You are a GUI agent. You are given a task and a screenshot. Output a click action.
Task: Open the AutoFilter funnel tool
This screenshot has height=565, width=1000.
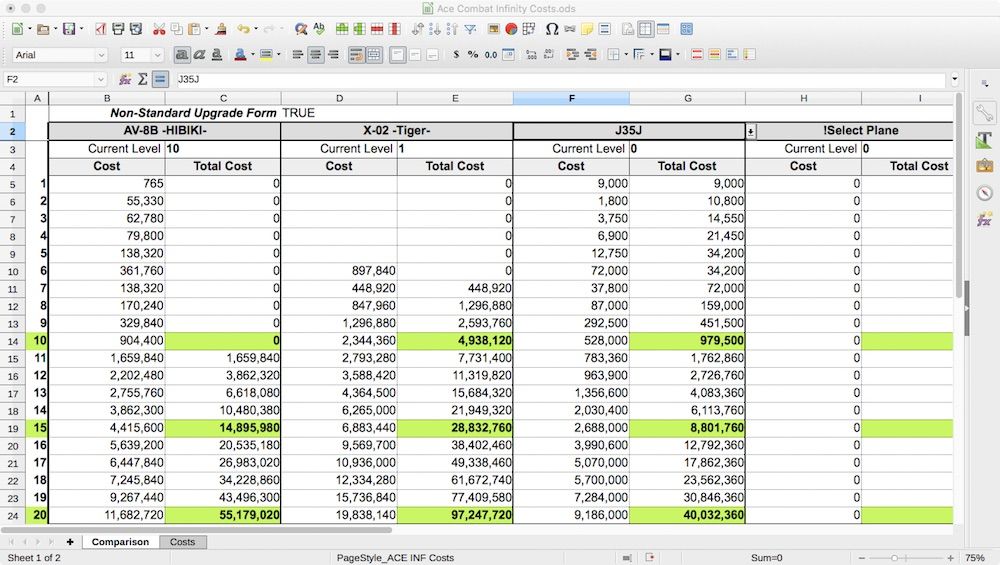(x=470, y=29)
